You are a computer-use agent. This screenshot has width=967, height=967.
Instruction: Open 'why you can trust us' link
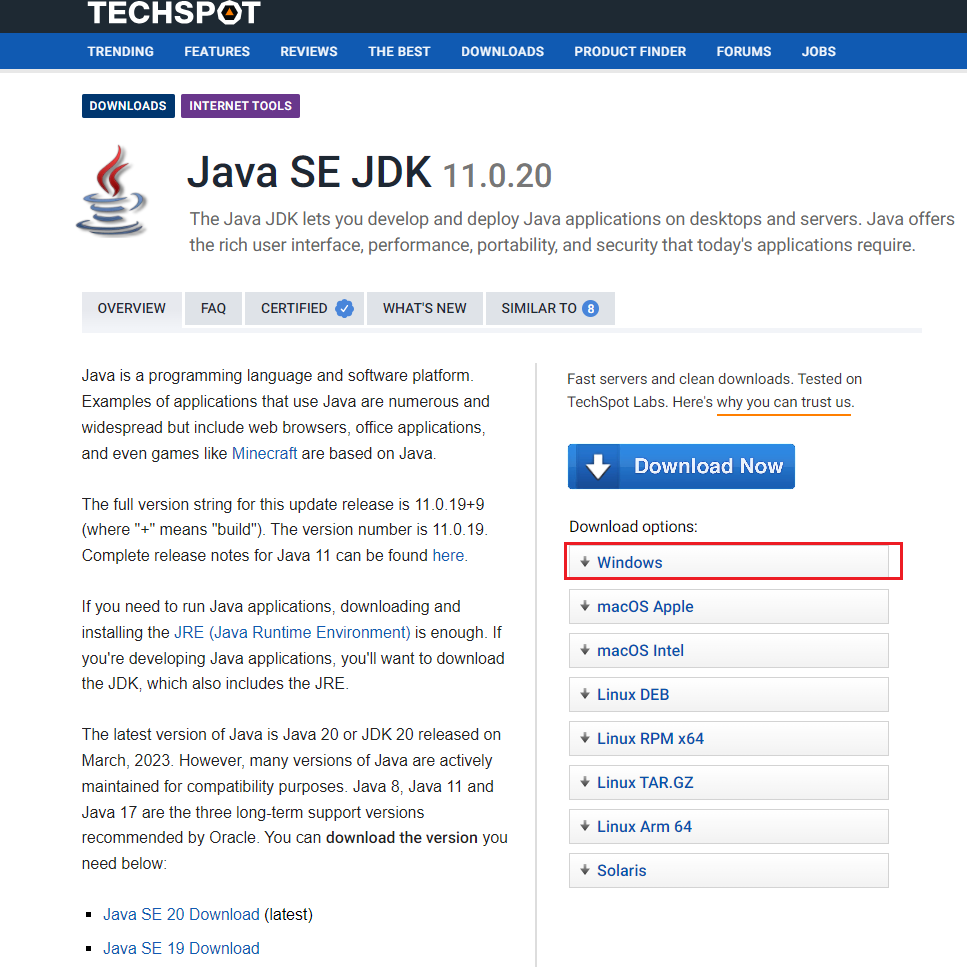(x=784, y=402)
